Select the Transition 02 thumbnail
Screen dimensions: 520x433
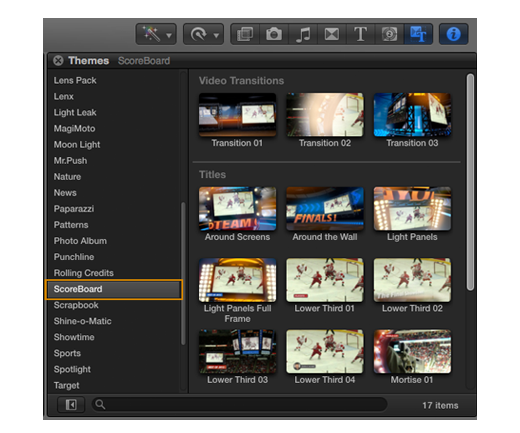point(325,114)
